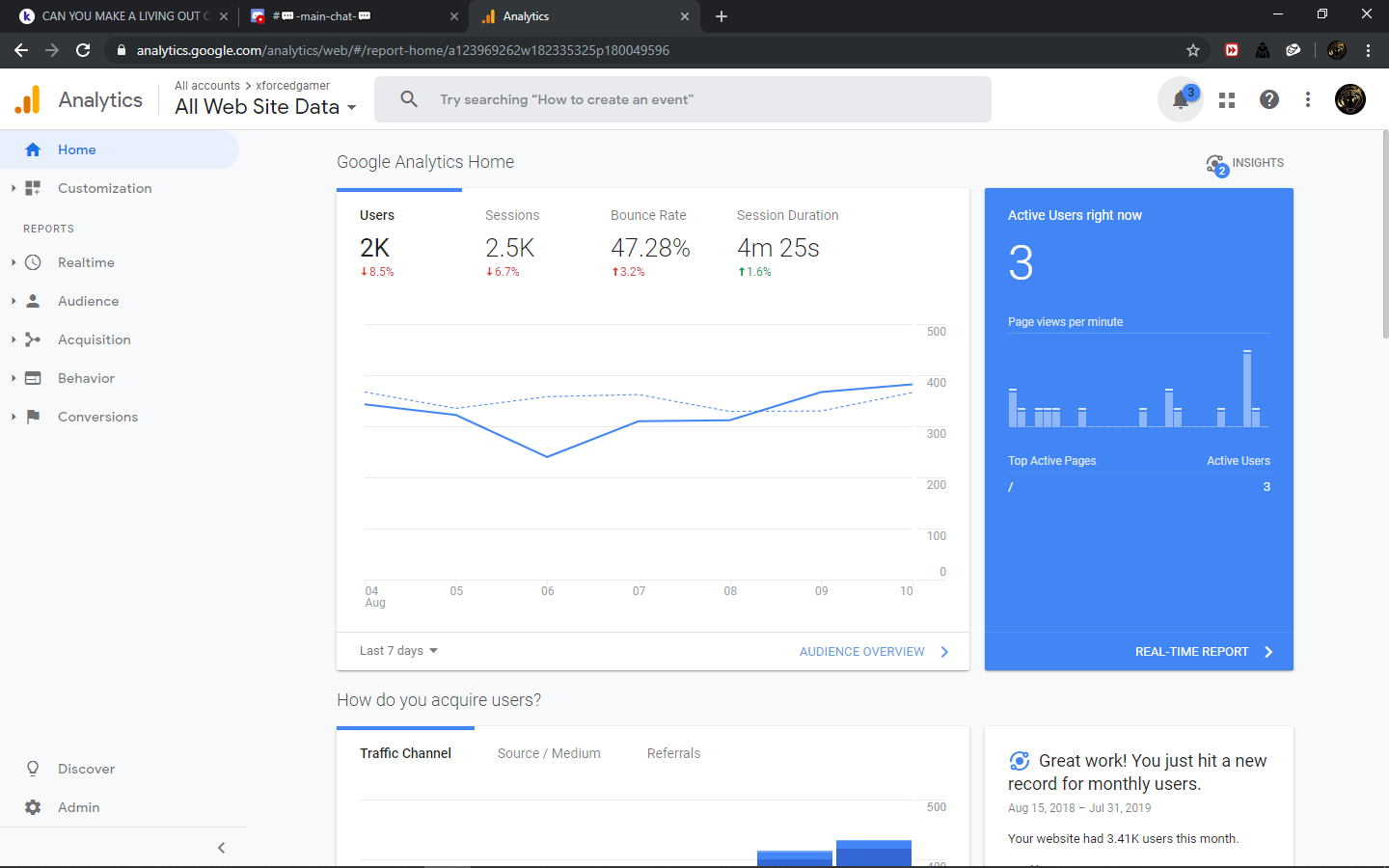Switch to the Referrals tab

(673, 753)
